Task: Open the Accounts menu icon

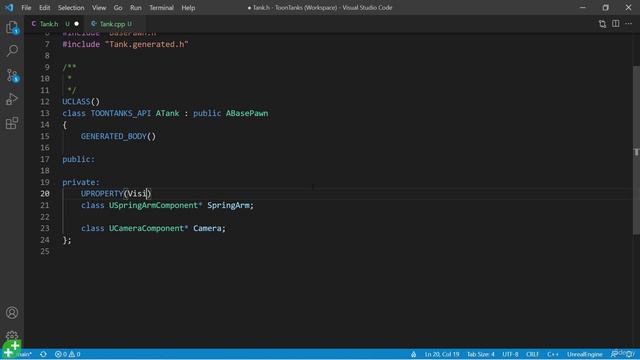Action: click(12, 313)
